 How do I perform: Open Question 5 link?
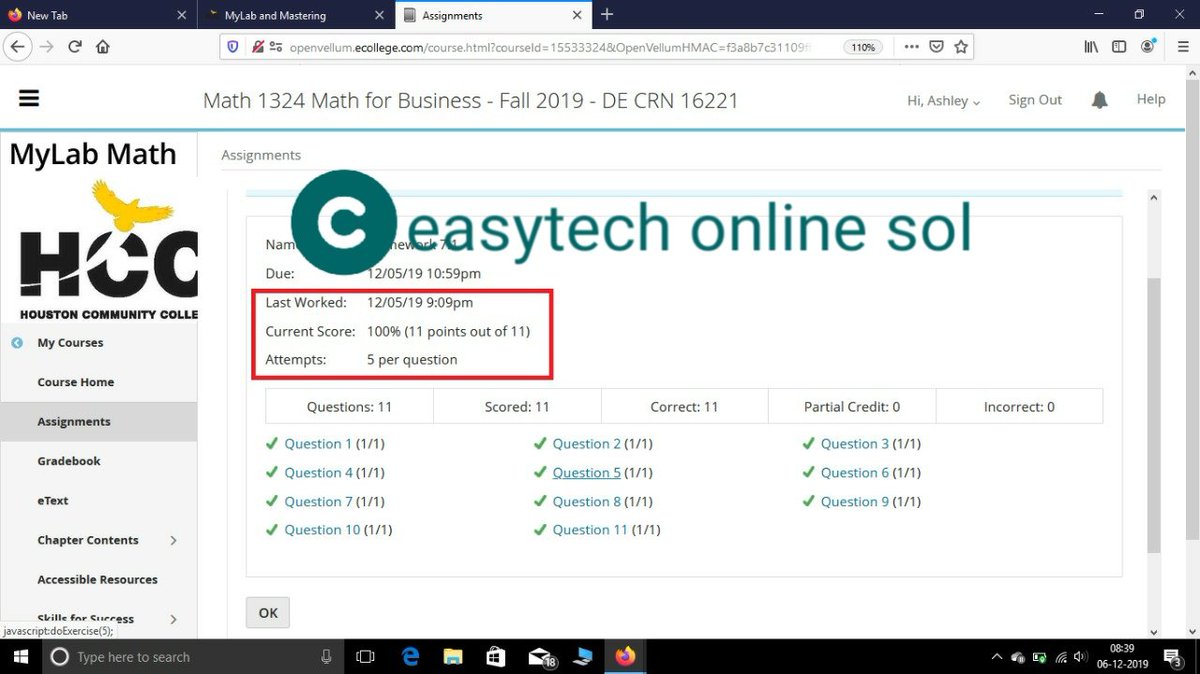pyautogui.click(x=587, y=473)
